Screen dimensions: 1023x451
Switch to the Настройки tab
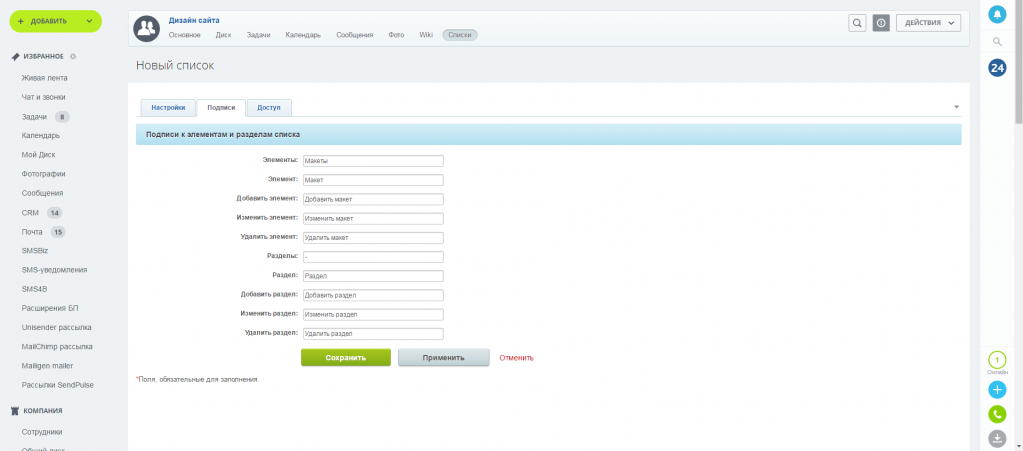tap(168, 108)
